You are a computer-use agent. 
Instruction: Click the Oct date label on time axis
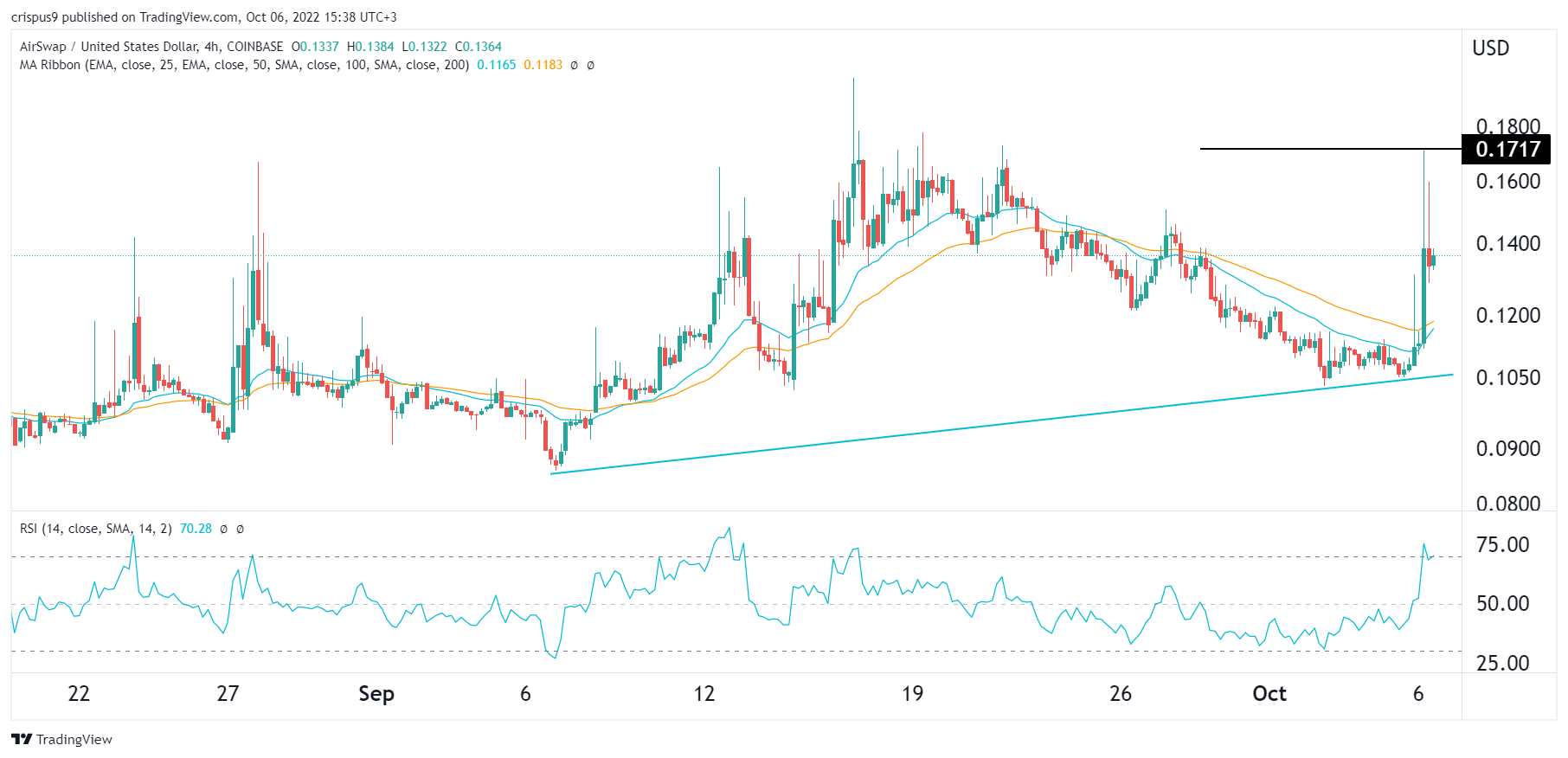click(x=1269, y=694)
